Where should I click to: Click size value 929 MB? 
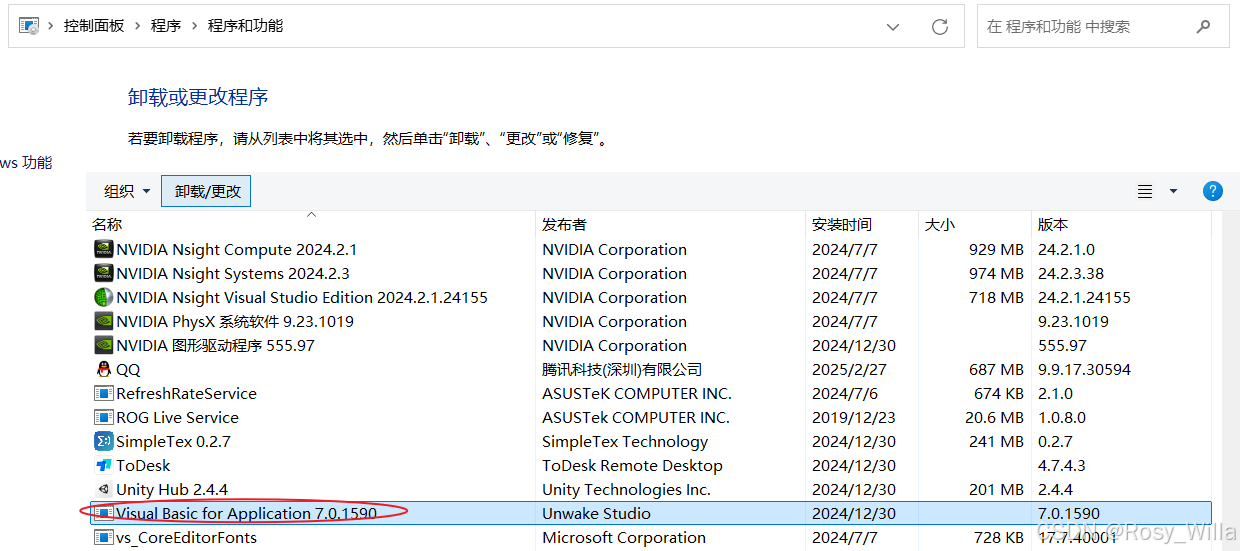996,250
